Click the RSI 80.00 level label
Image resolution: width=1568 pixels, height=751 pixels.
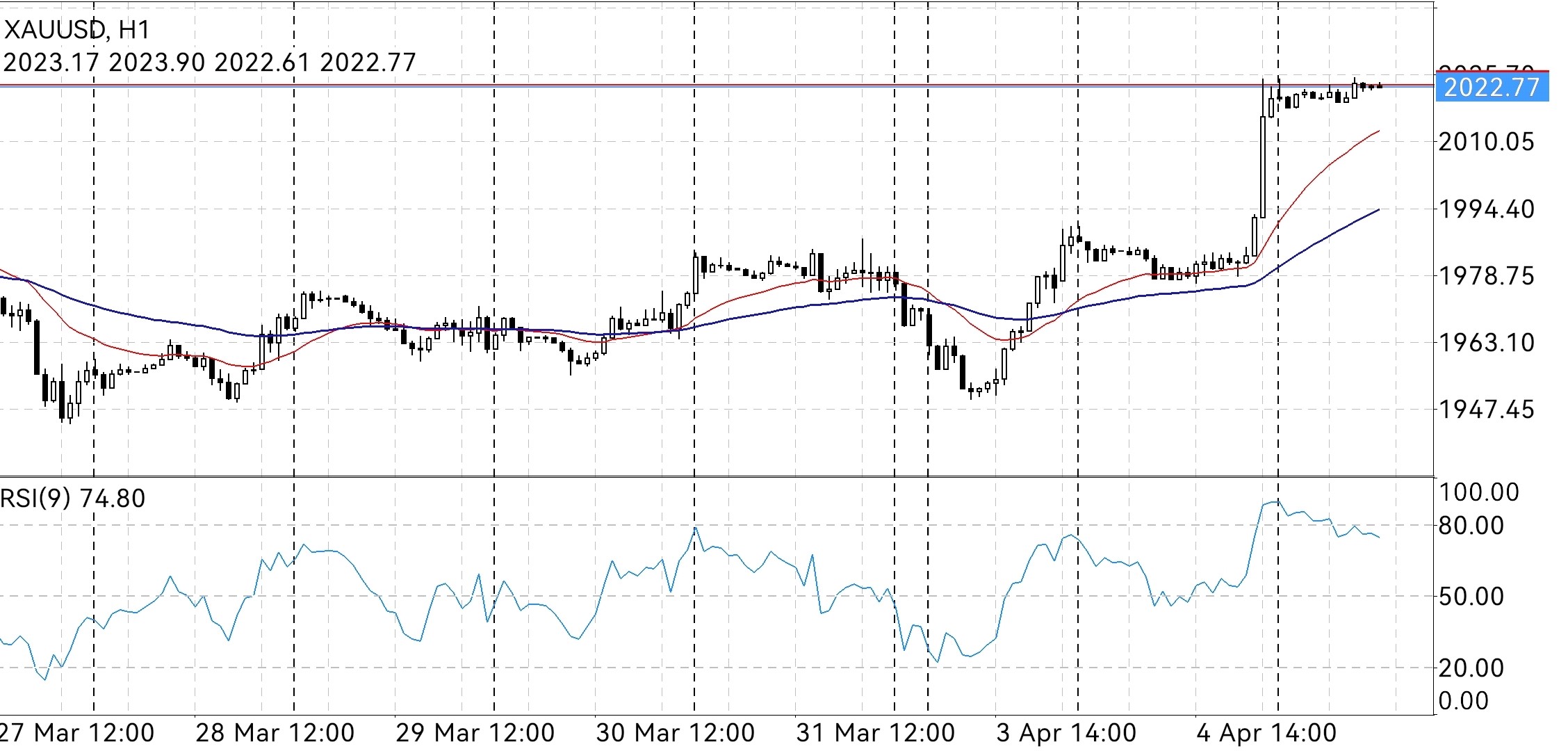coord(1471,526)
